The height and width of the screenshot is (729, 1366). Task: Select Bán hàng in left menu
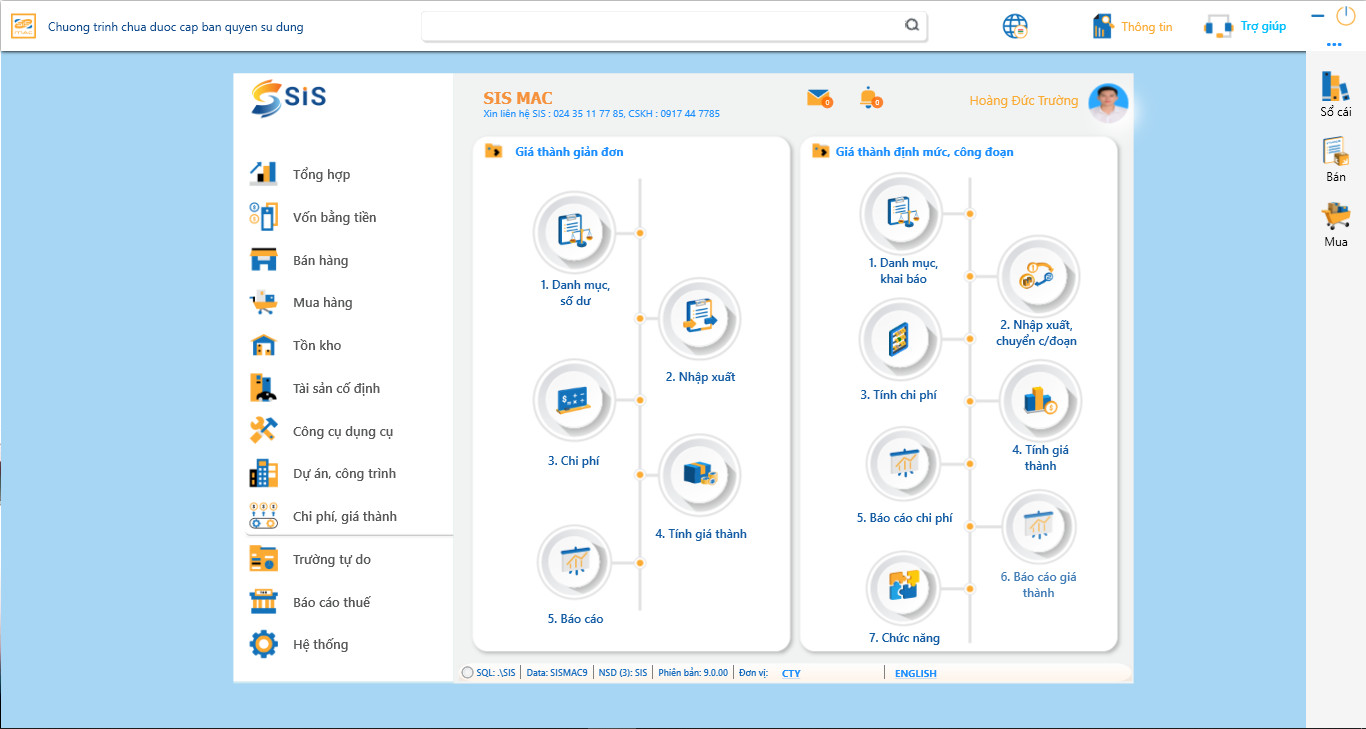pos(320,260)
